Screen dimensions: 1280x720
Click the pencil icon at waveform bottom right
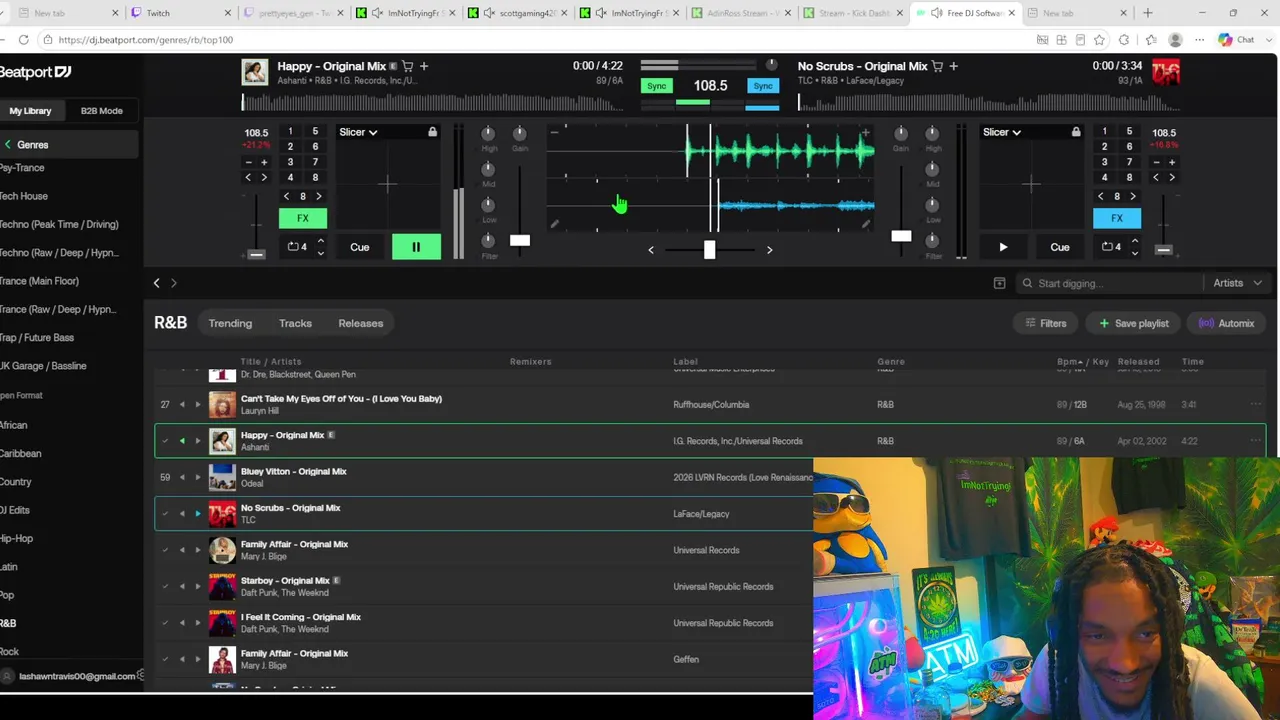coord(865,225)
